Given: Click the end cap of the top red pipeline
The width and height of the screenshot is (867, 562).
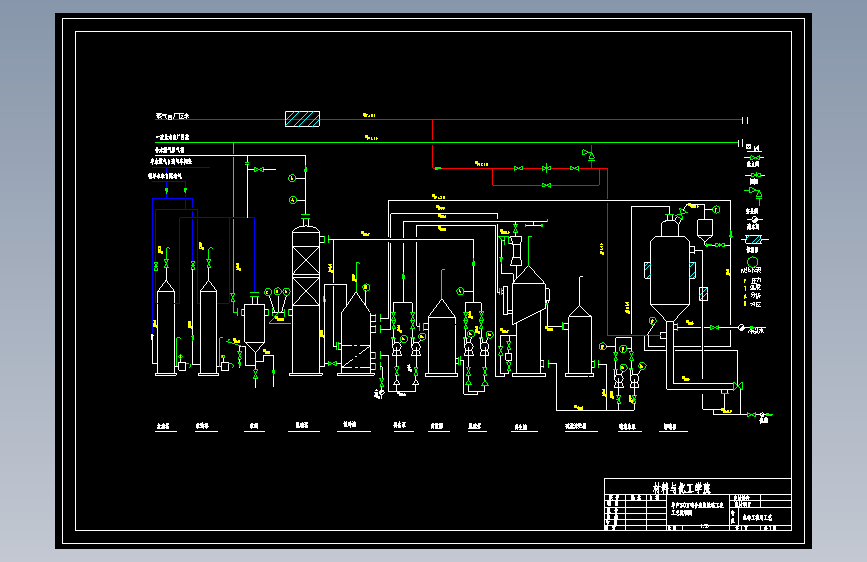Looking at the screenshot, I should pos(745,120).
